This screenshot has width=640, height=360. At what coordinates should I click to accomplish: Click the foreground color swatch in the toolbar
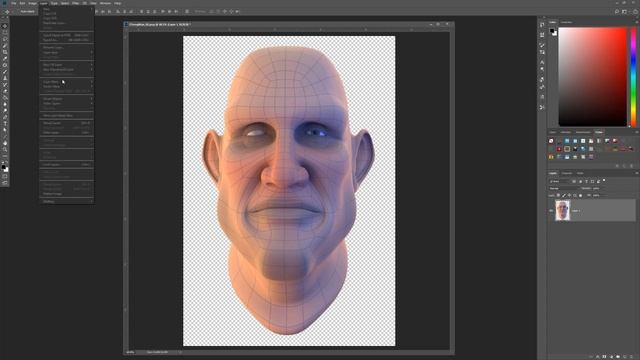click(4, 167)
